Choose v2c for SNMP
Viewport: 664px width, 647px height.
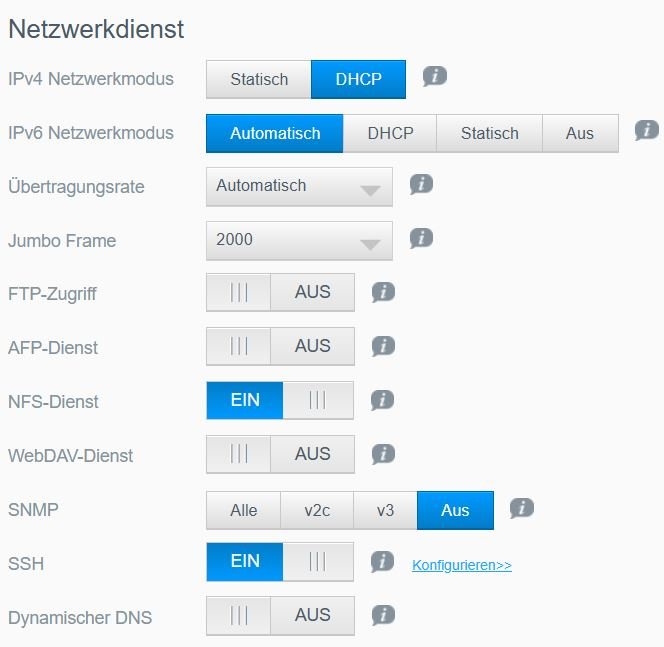(317, 510)
